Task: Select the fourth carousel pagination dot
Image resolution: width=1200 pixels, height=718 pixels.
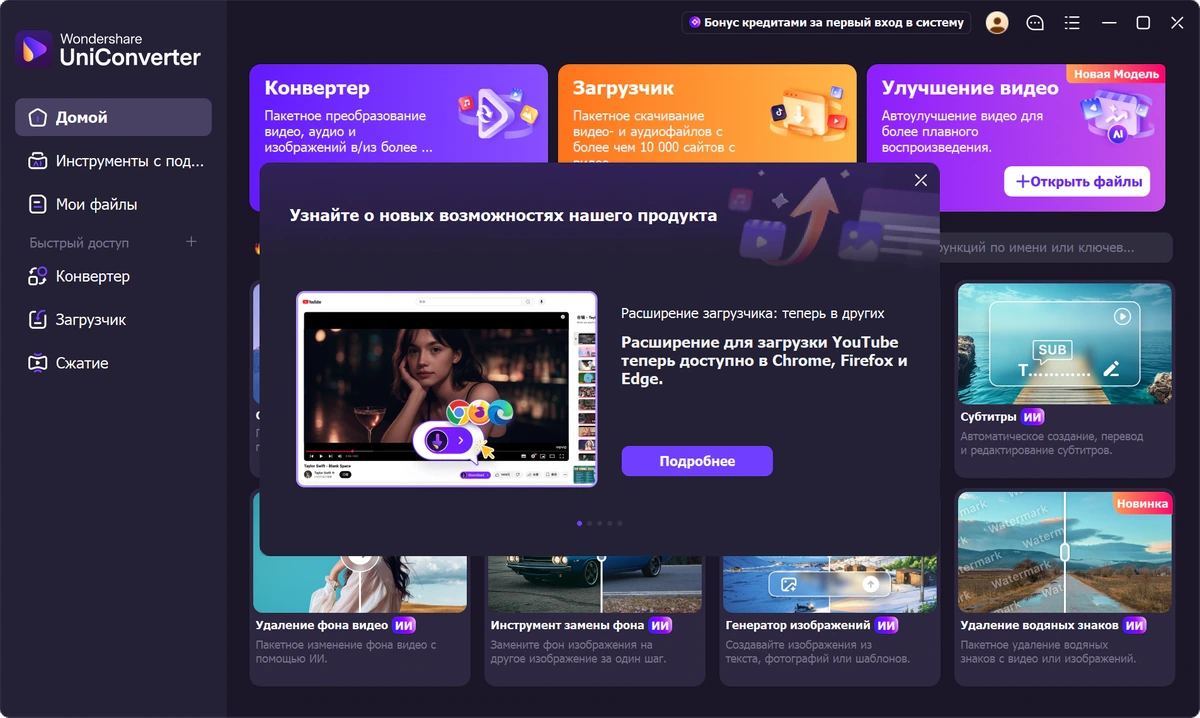Action: pyautogui.click(x=610, y=523)
